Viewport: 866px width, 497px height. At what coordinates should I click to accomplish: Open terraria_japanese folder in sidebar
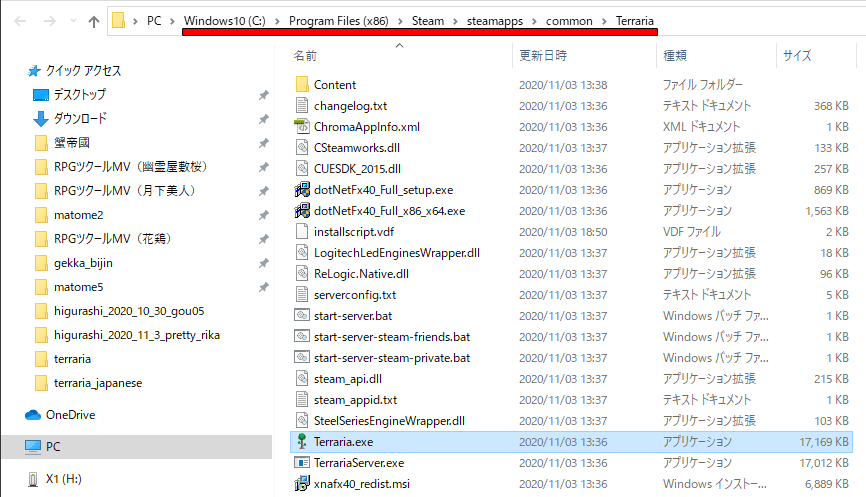(x=98, y=383)
